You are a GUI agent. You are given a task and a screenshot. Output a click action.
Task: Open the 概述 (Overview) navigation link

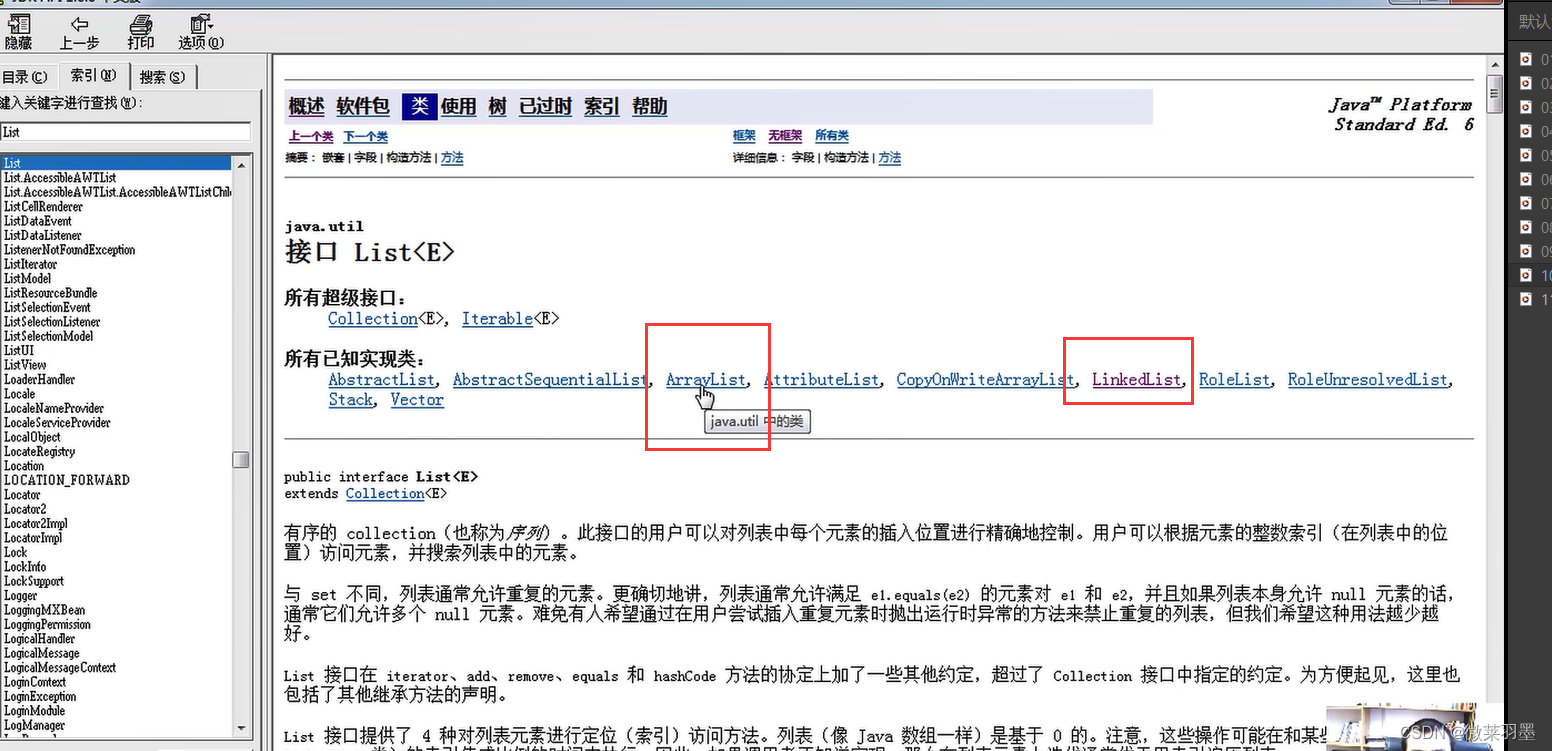pyautogui.click(x=306, y=106)
